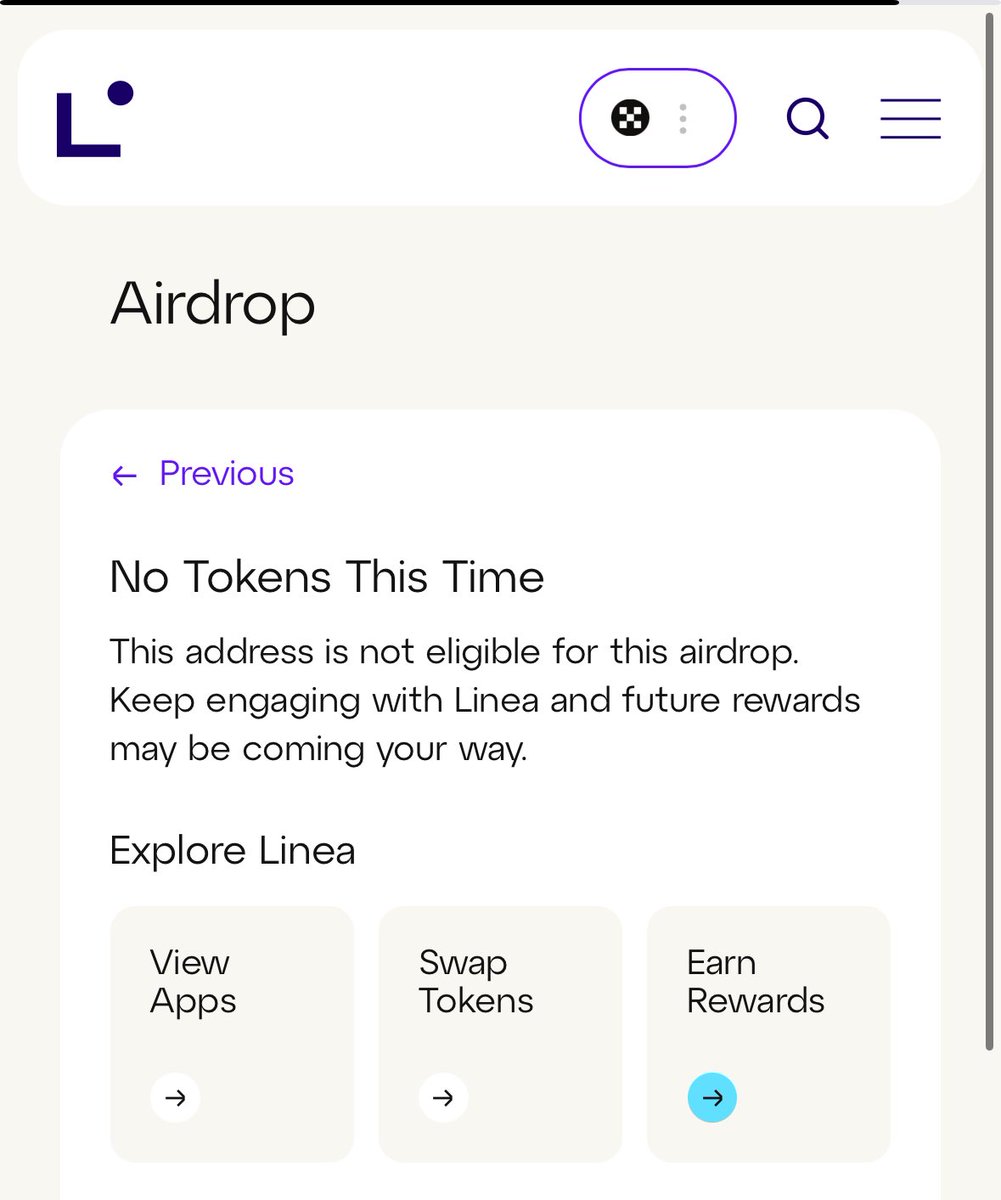Expand the hamburger navigation menu
This screenshot has width=1001, height=1200.
[x=910, y=118]
